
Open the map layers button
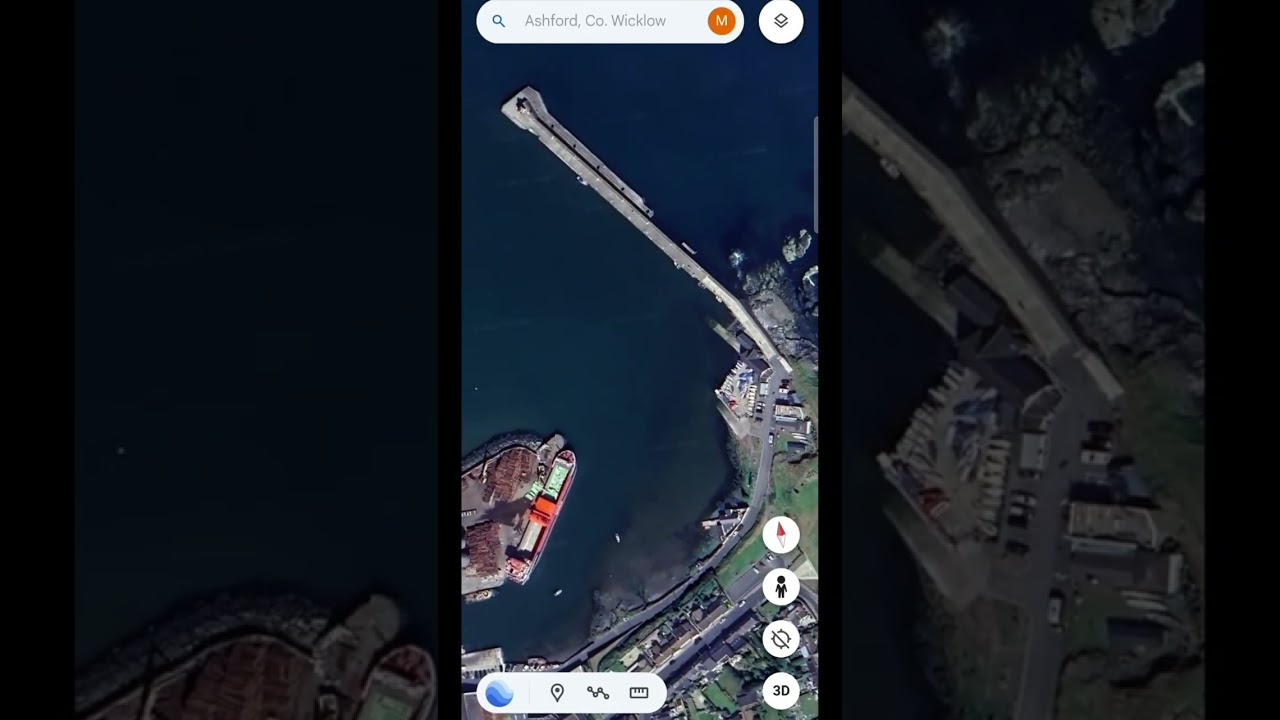pos(781,21)
